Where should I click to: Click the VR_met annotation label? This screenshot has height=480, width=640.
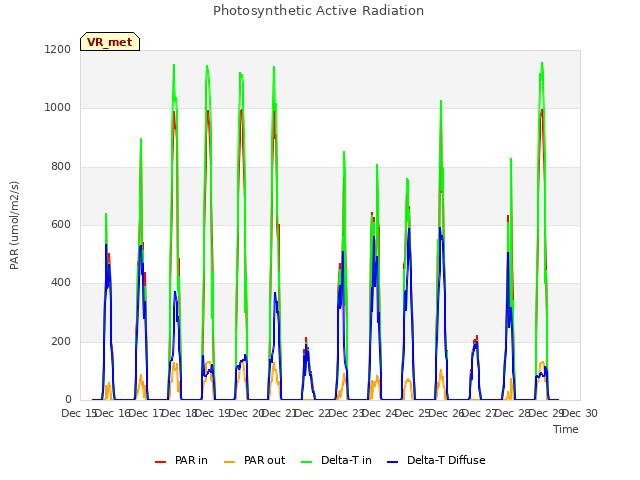[110, 42]
